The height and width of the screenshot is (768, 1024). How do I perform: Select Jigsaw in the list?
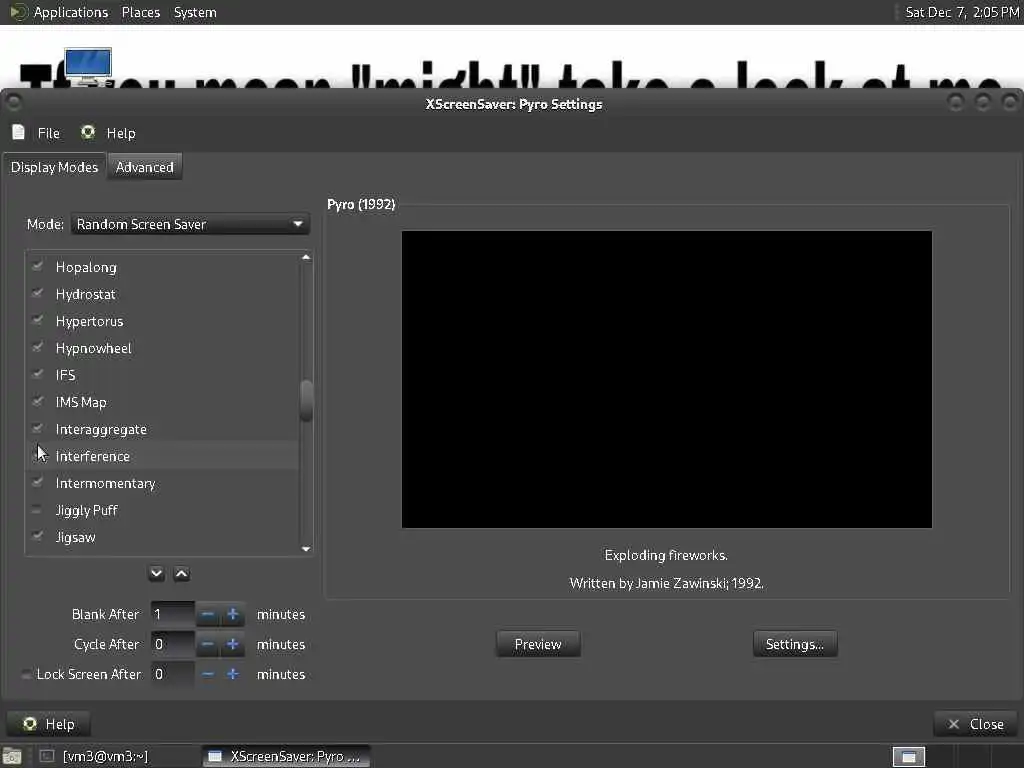click(75, 537)
